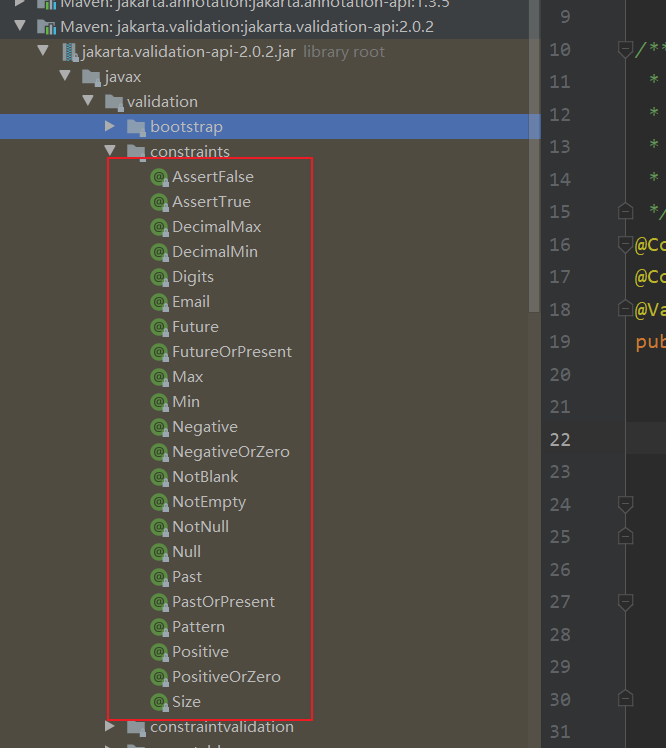Image resolution: width=666 pixels, height=748 pixels.
Task: Expand the bootstrap package arrow
Action: (110, 126)
